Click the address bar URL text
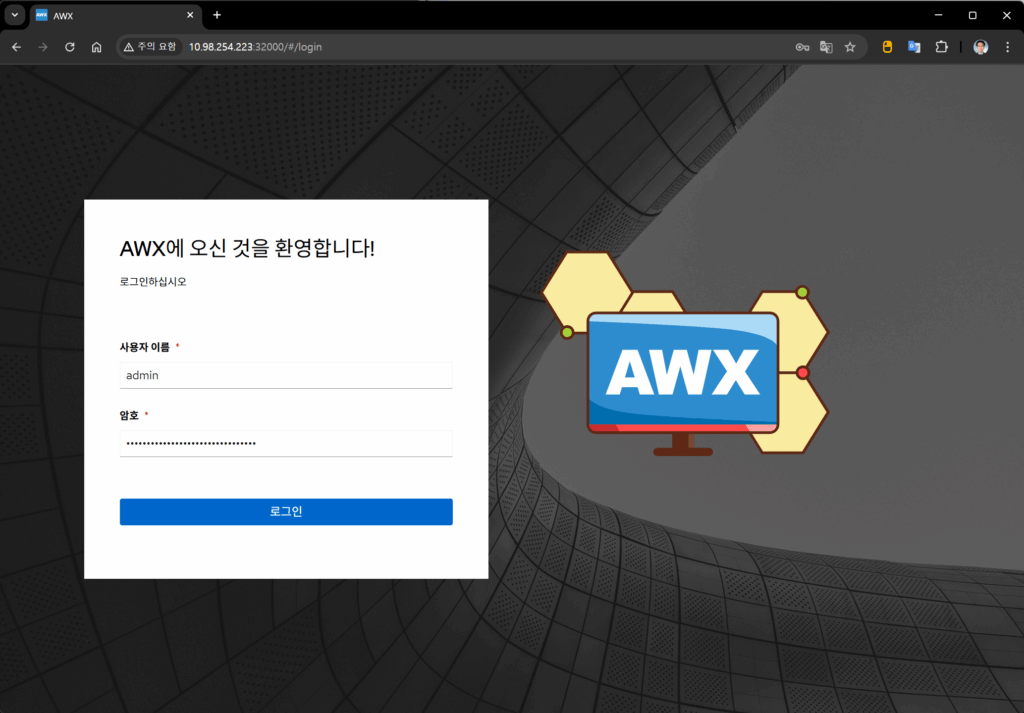This screenshot has width=1024, height=713. (255, 47)
